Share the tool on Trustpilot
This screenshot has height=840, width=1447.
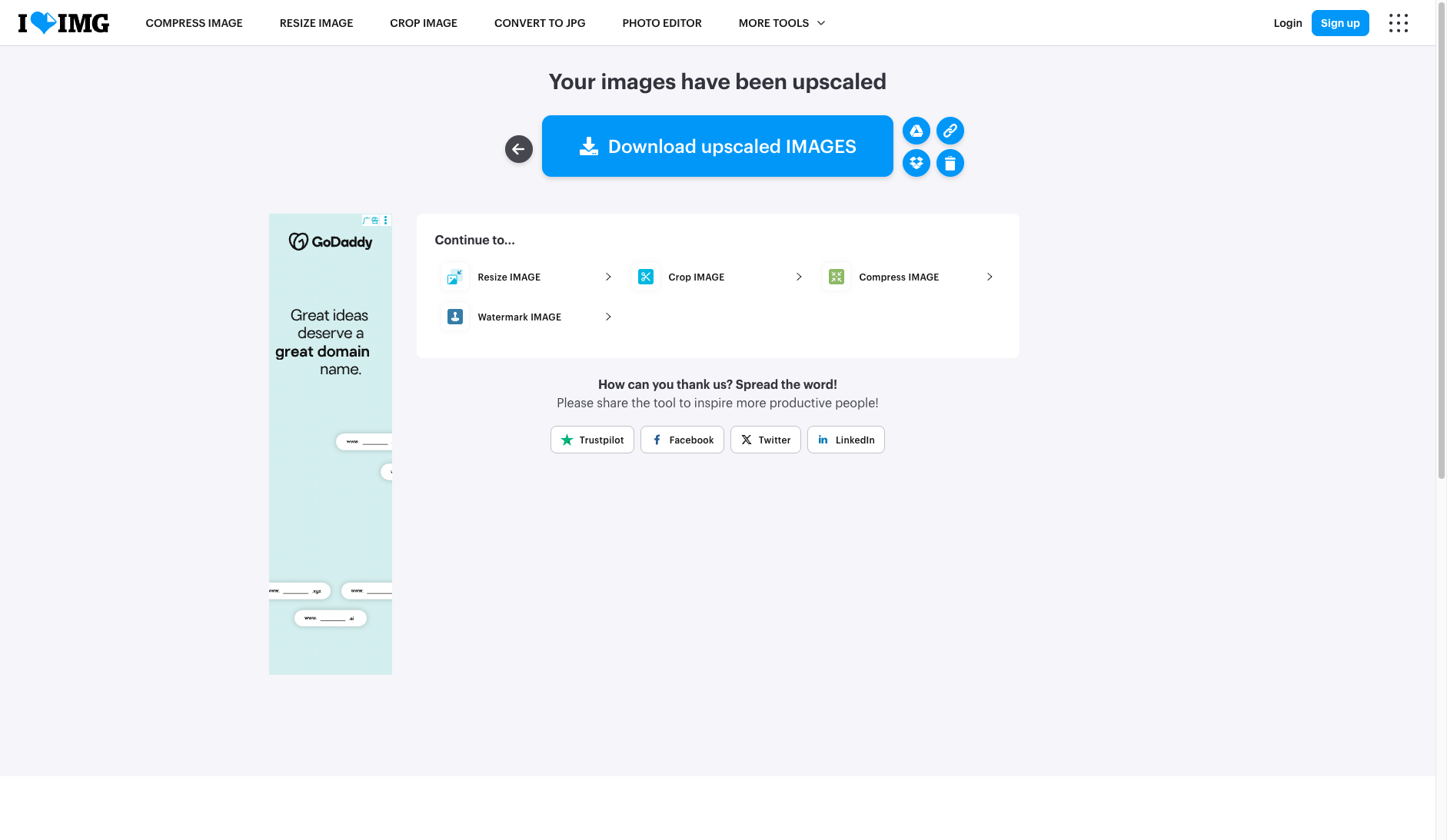[x=592, y=440]
